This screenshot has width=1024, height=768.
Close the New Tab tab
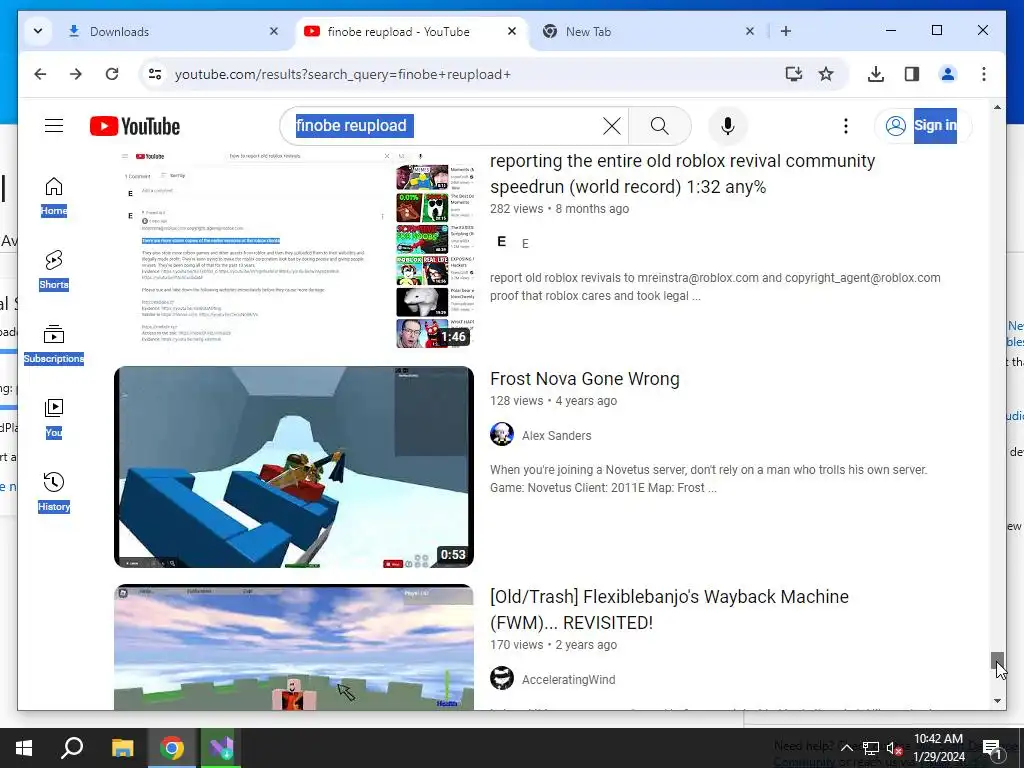(x=750, y=31)
